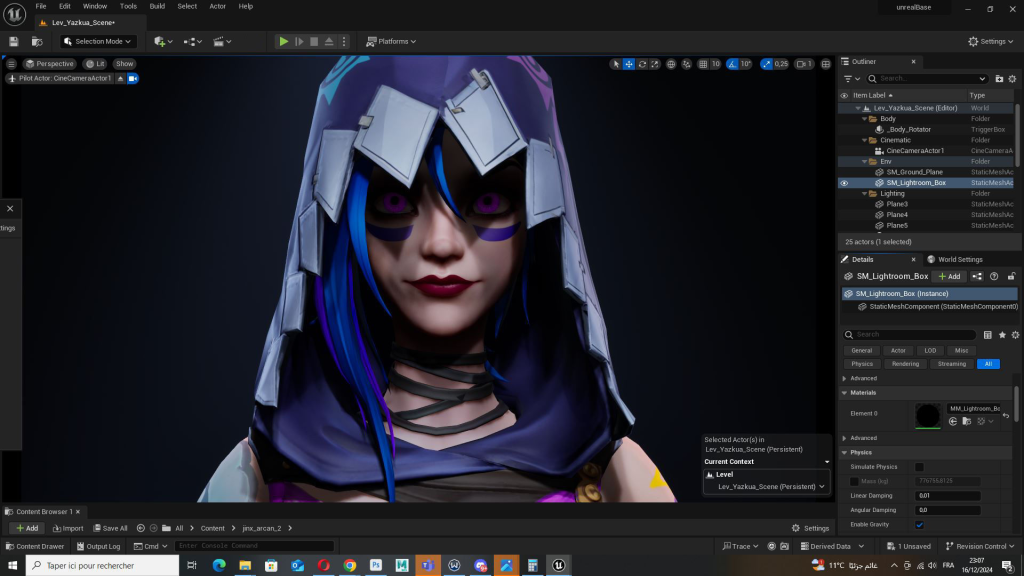The height and width of the screenshot is (576, 1024).
Task: Select the Physics filter in Details
Action: (862, 364)
